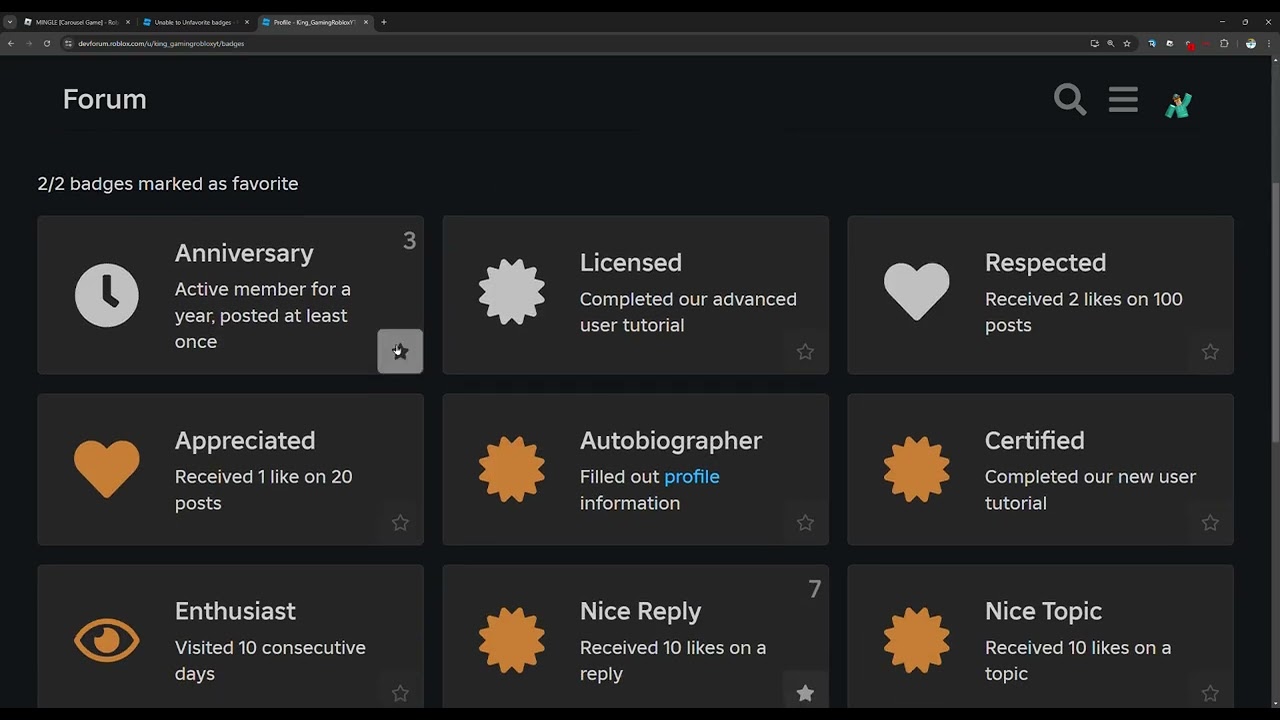Expand the browser tab search dropdown
The image size is (1280, 720).
click(x=10, y=22)
